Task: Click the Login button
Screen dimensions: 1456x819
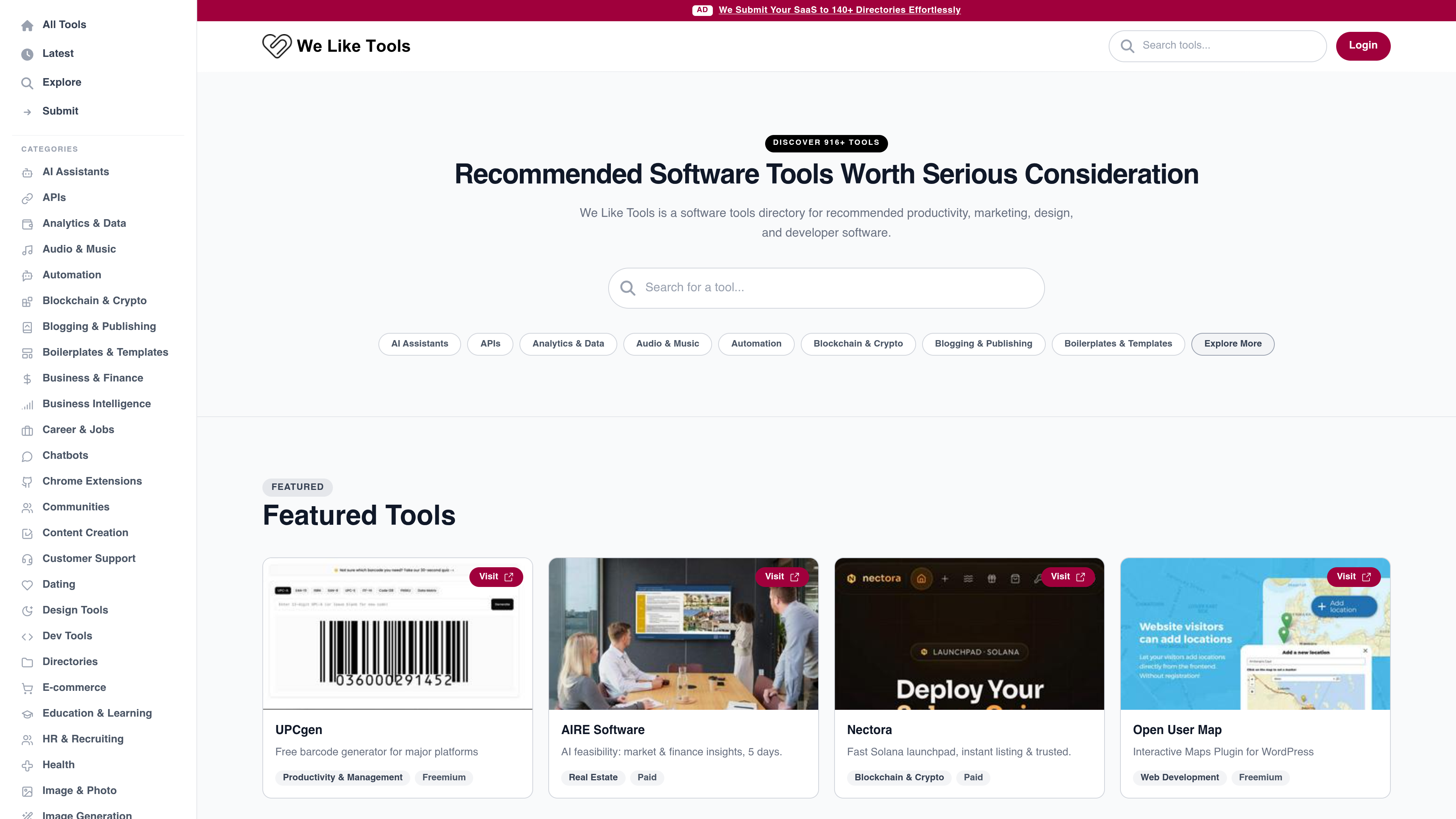Action: [x=1363, y=46]
